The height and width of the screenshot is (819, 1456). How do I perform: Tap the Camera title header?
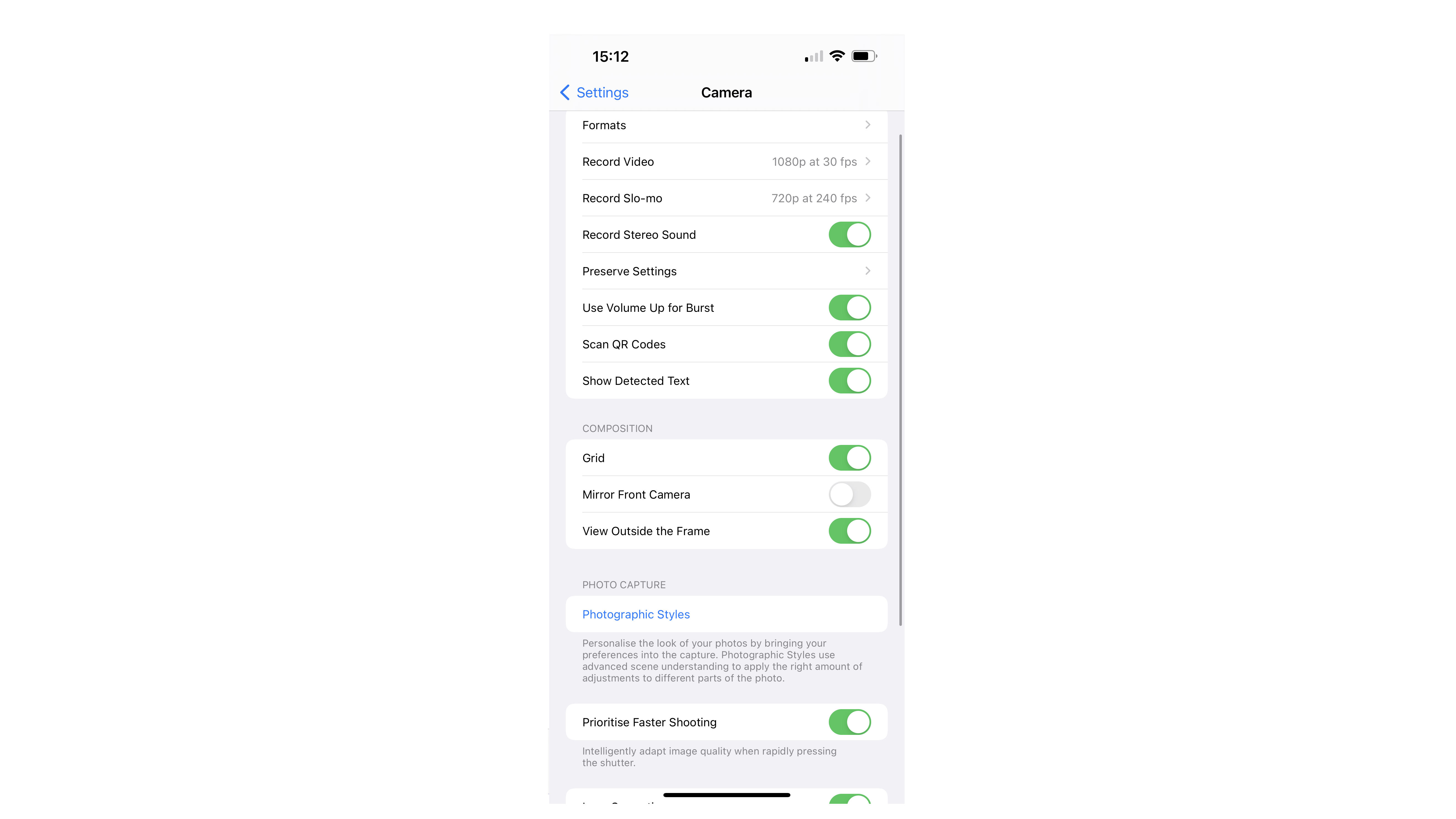pos(727,92)
